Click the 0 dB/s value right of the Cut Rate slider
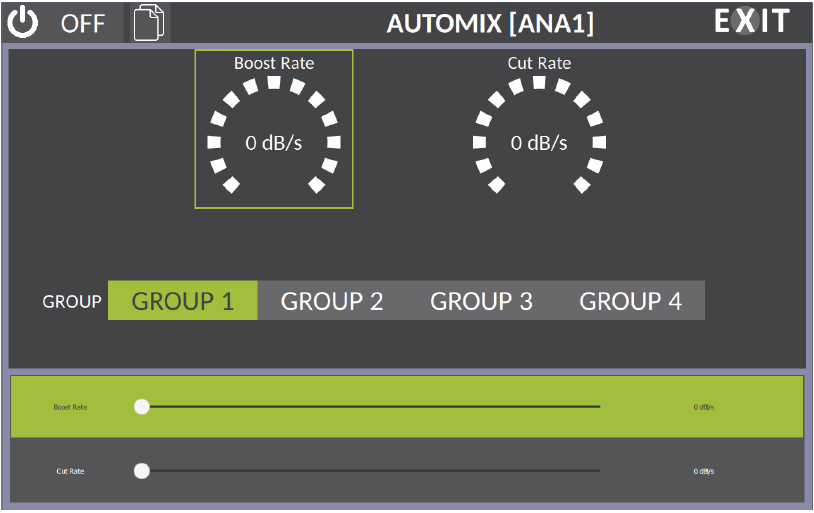This screenshot has width=814, height=513. 704,471
